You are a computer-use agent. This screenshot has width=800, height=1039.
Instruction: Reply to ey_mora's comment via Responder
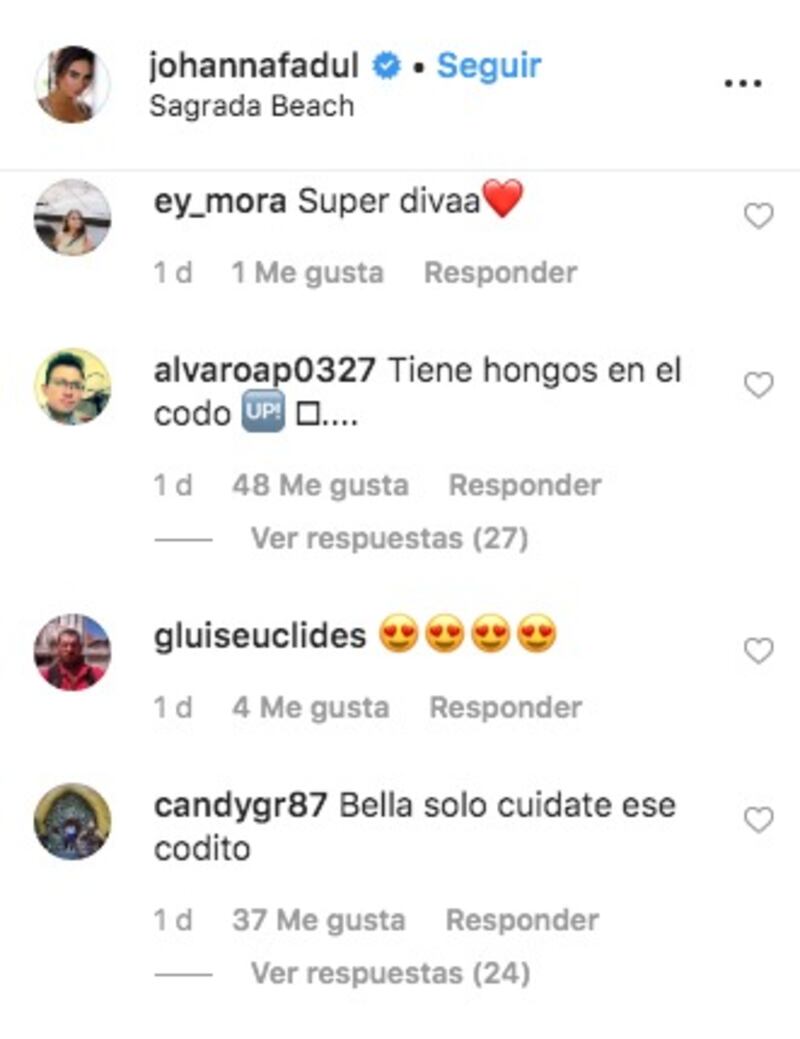500,273
